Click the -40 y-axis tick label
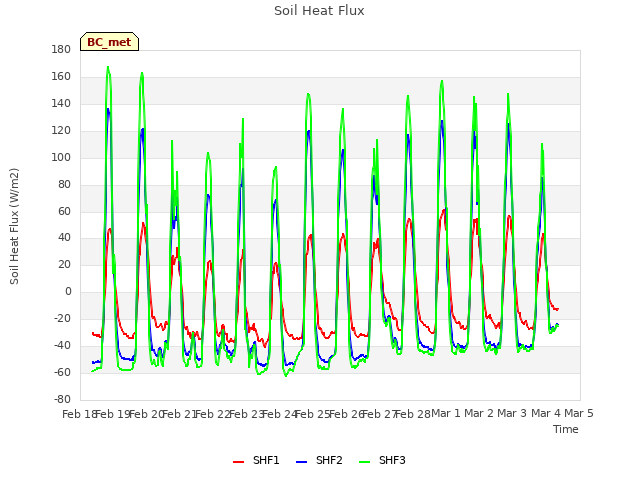The width and height of the screenshot is (640, 480). (x=62, y=345)
